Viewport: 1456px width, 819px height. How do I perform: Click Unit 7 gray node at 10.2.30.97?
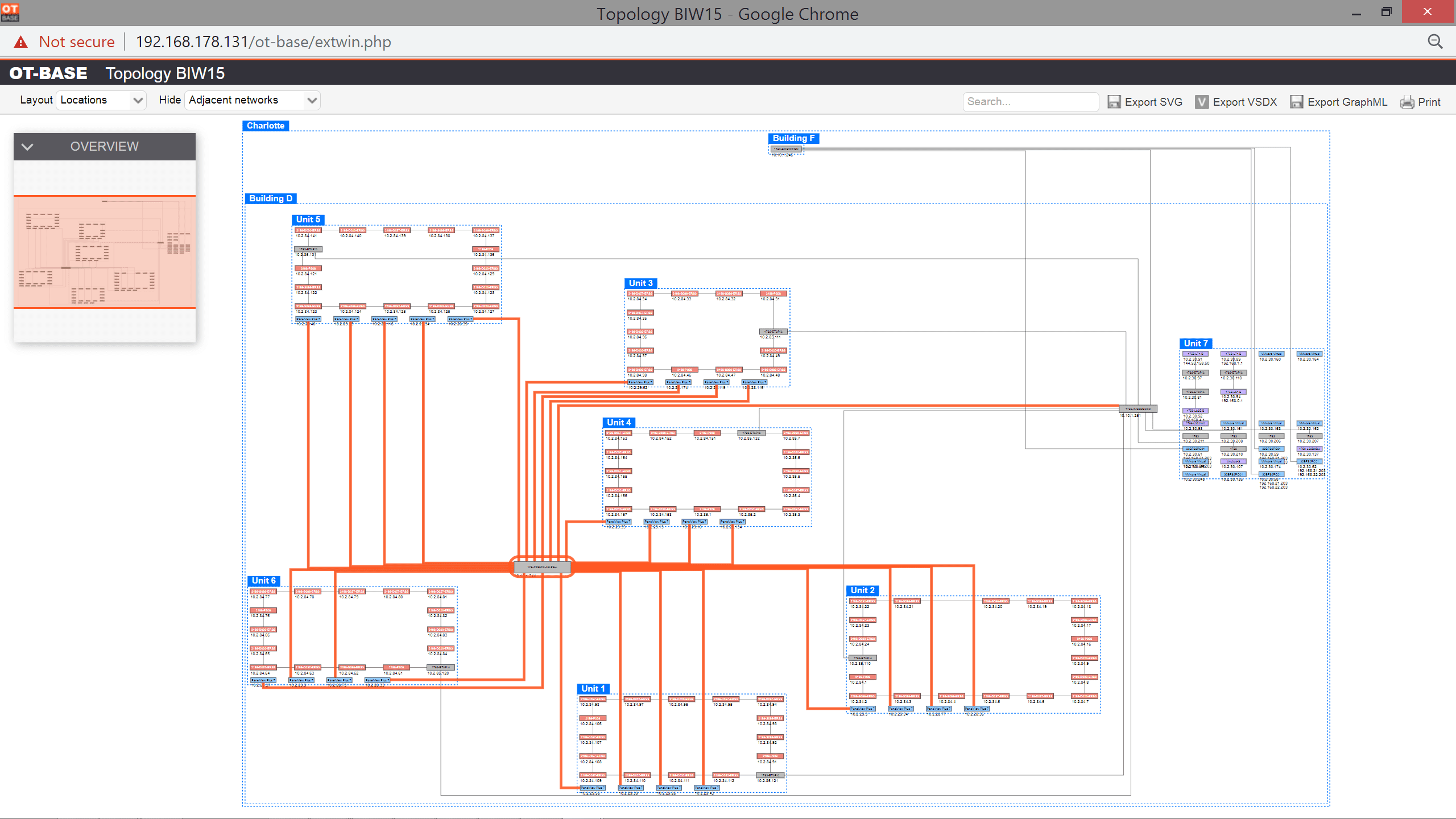tap(1196, 373)
